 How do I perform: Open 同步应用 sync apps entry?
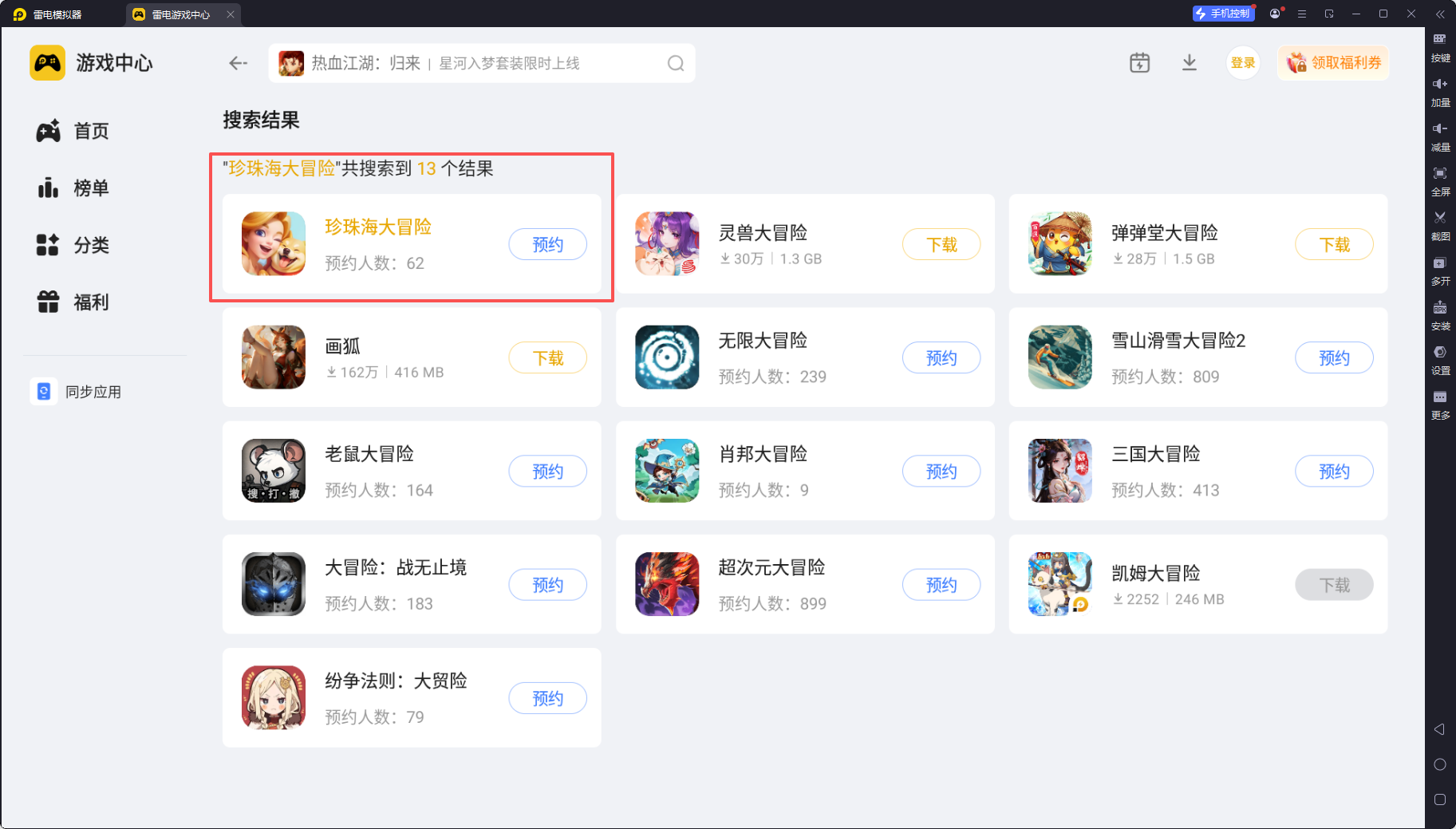tap(77, 392)
